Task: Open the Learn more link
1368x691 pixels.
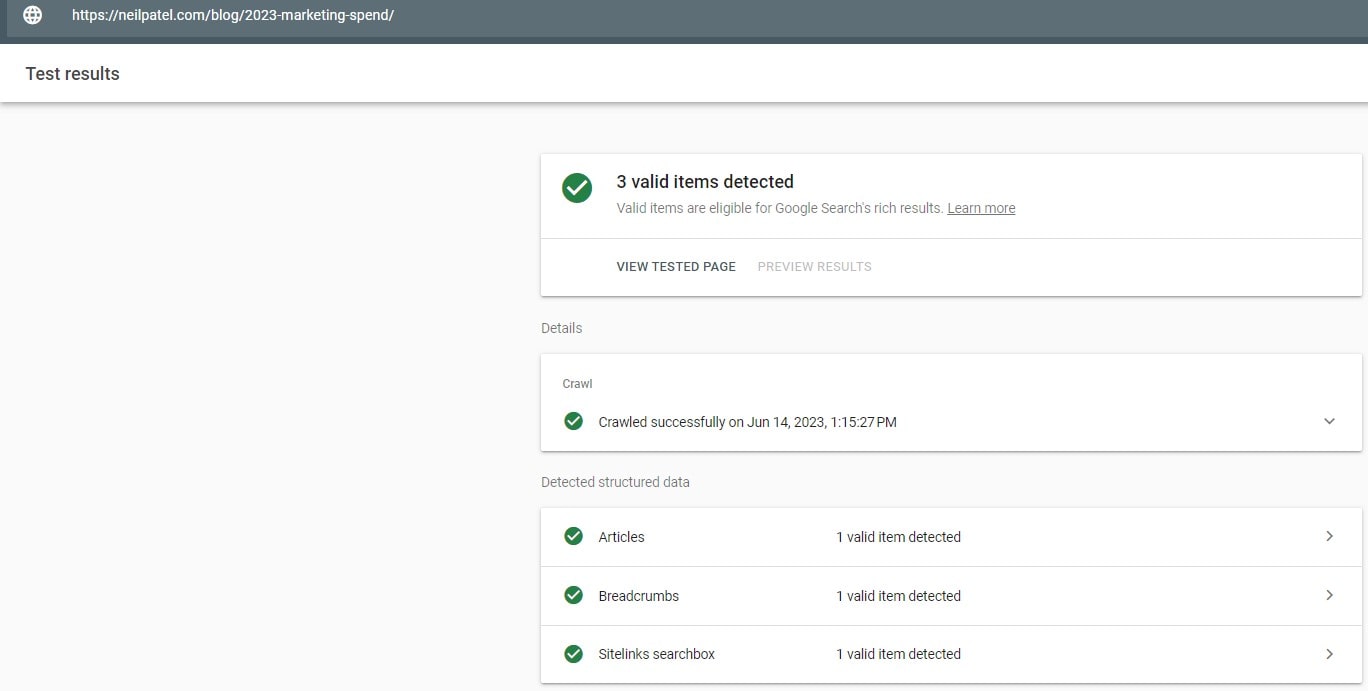Action: pos(981,208)
